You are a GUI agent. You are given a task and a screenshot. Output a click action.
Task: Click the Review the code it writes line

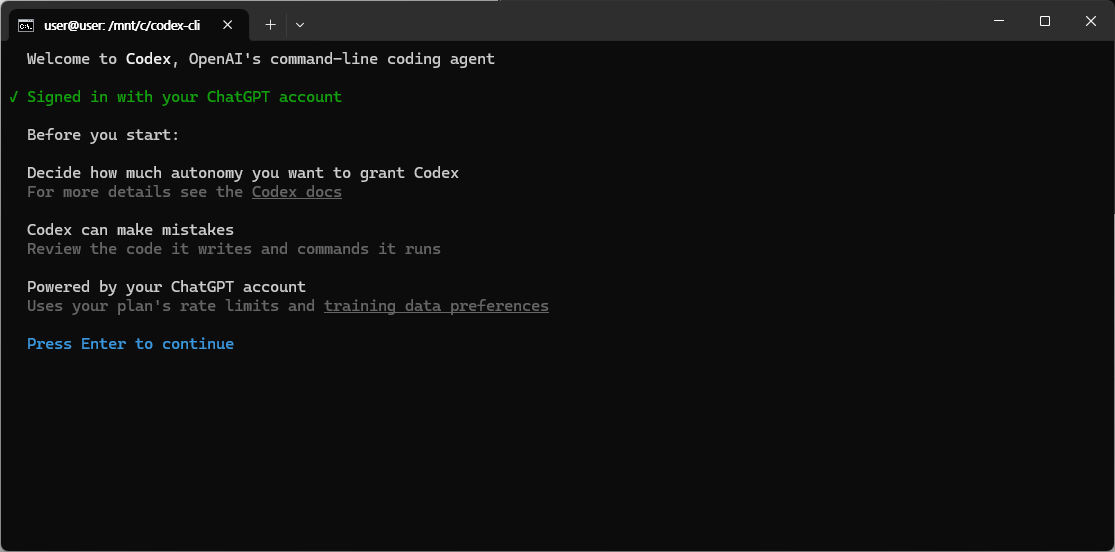234,249
